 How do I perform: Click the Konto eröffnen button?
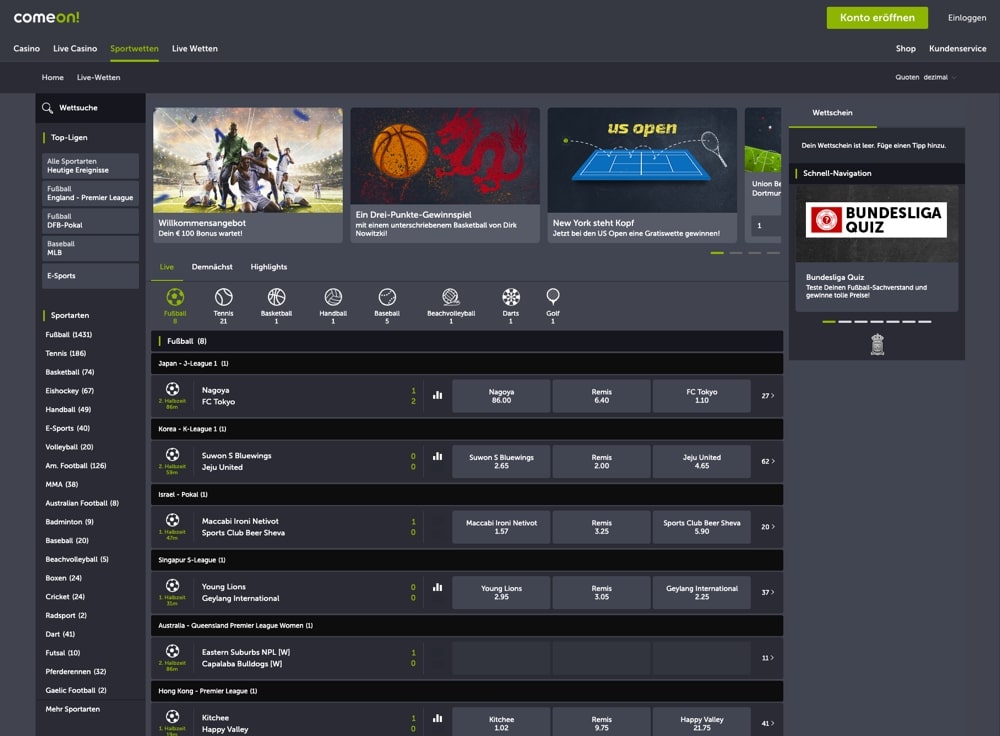click(x=877, y=18)
